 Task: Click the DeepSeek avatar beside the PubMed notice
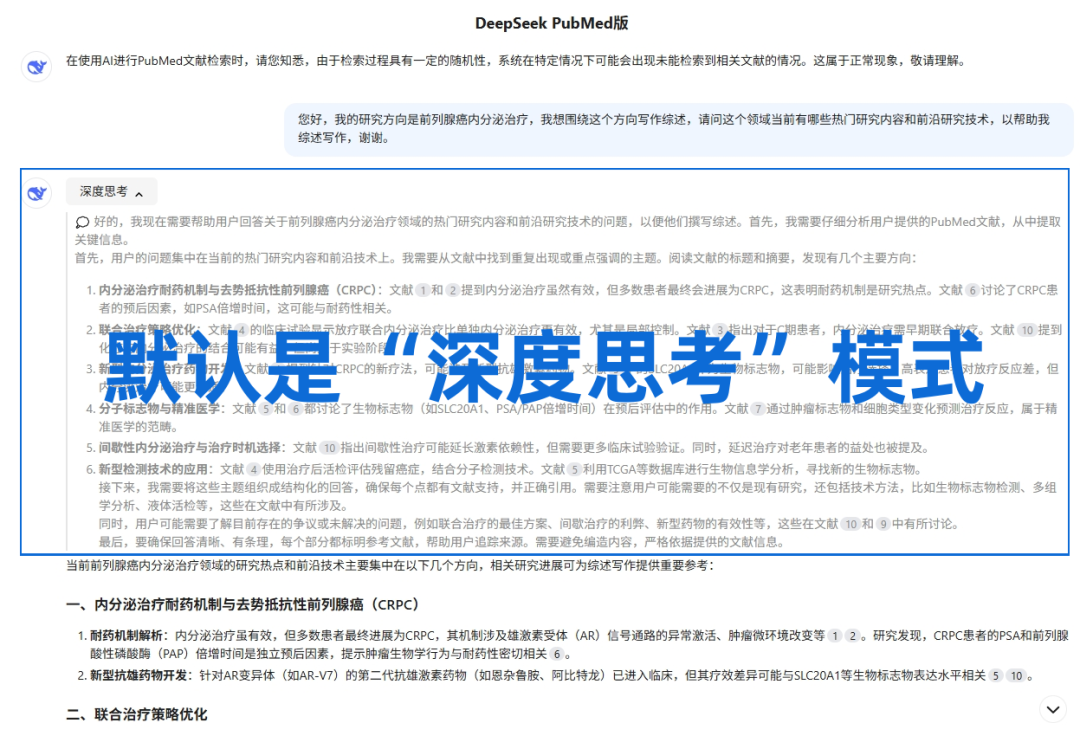pos(37,67)
